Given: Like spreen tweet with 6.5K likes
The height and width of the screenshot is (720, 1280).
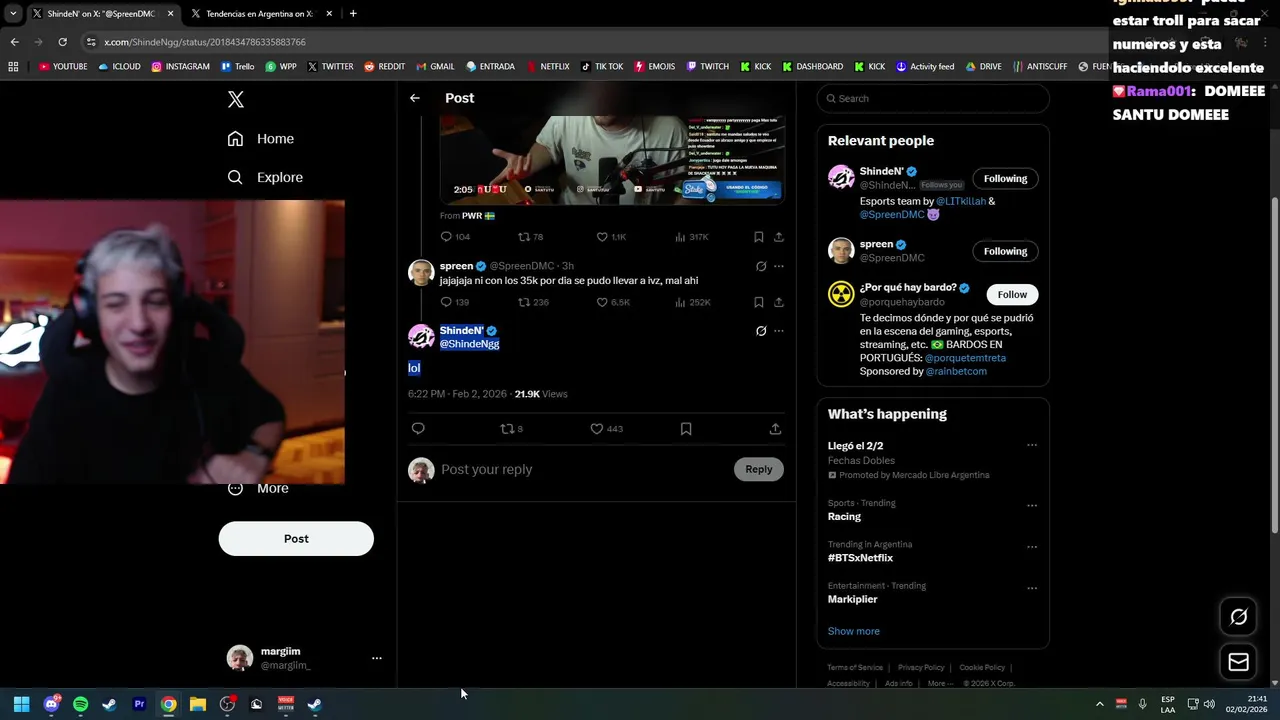Looking at the screenshot, I should point(602,302).
